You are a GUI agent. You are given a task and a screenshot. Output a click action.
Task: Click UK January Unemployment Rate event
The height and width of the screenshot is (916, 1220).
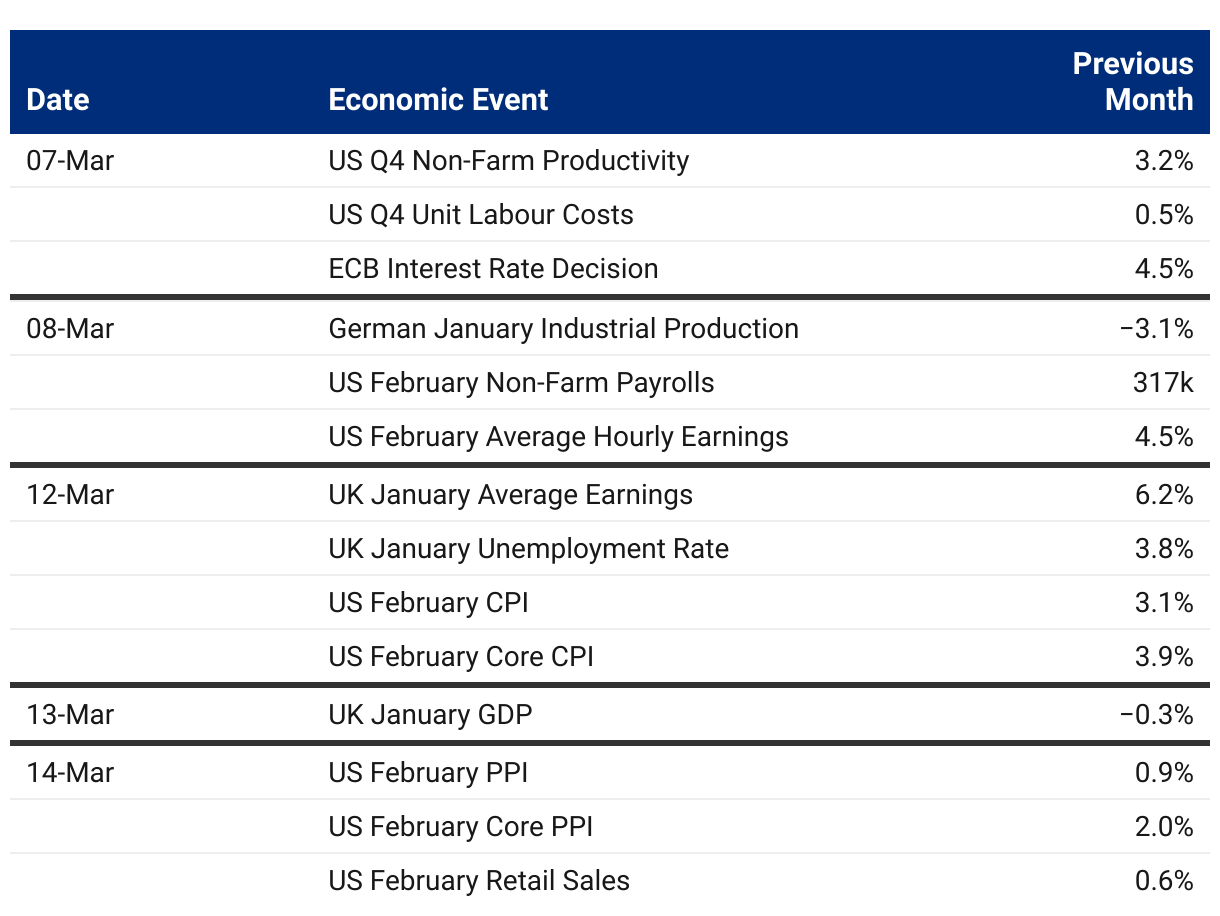(528, 549)
